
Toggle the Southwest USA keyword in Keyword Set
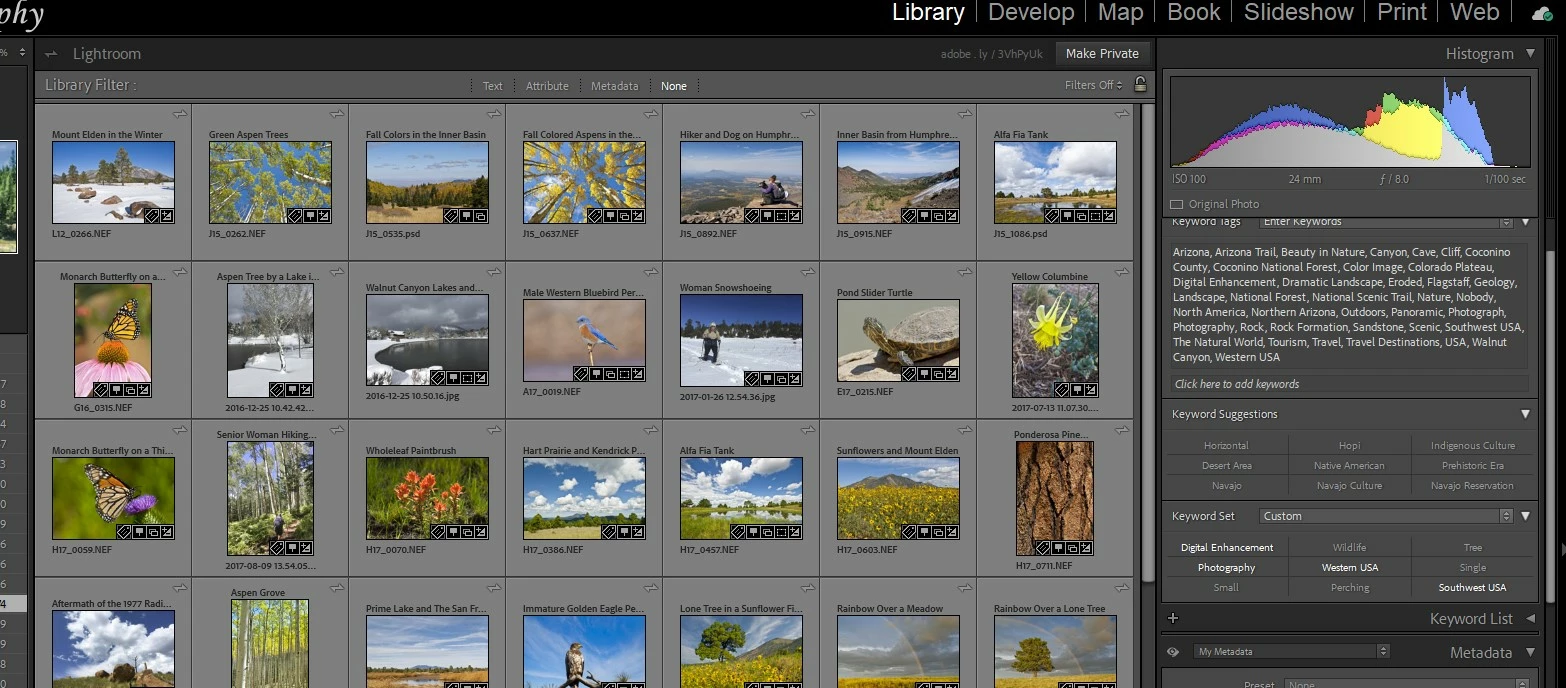point(1472,587)
